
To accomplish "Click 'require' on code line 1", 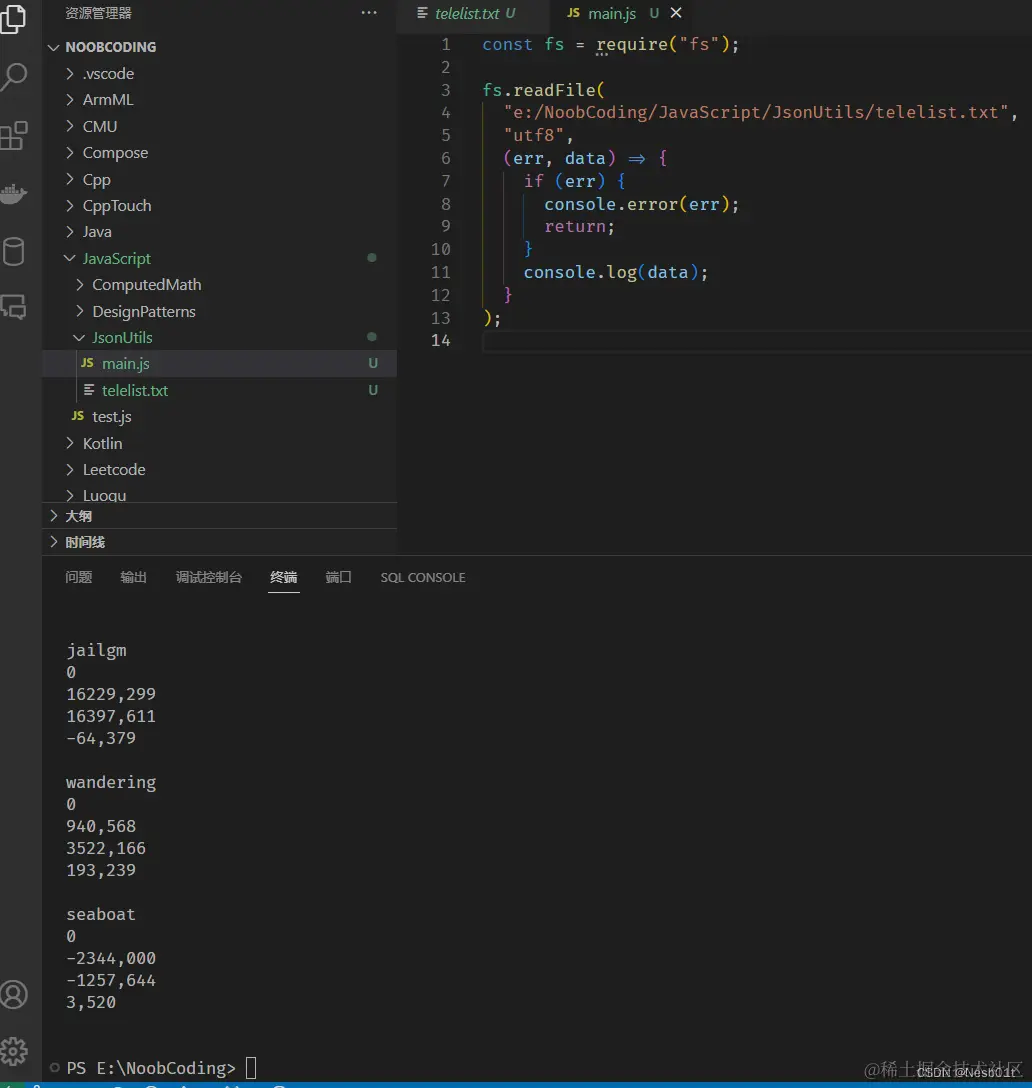I will 632,44.
